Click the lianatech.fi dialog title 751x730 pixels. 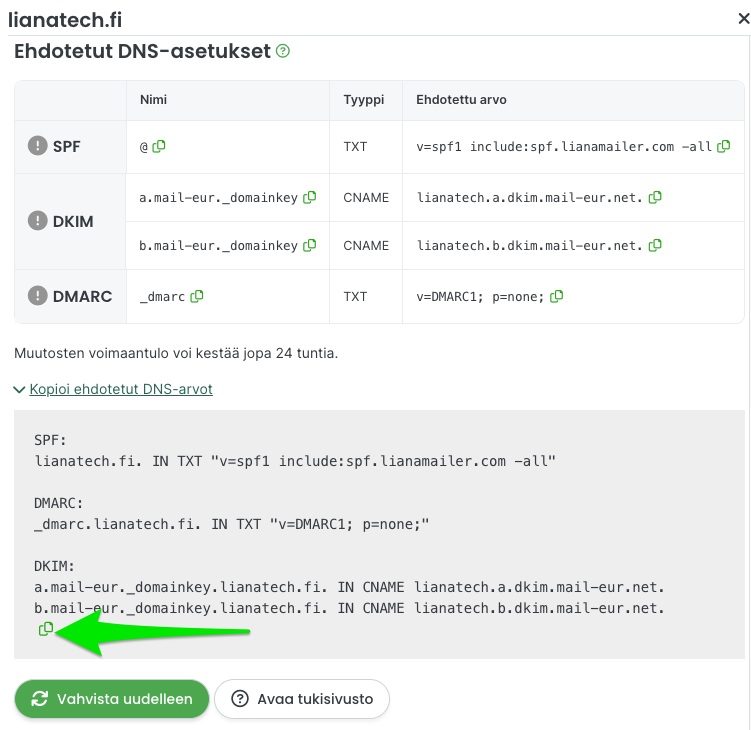pos(65,20)
